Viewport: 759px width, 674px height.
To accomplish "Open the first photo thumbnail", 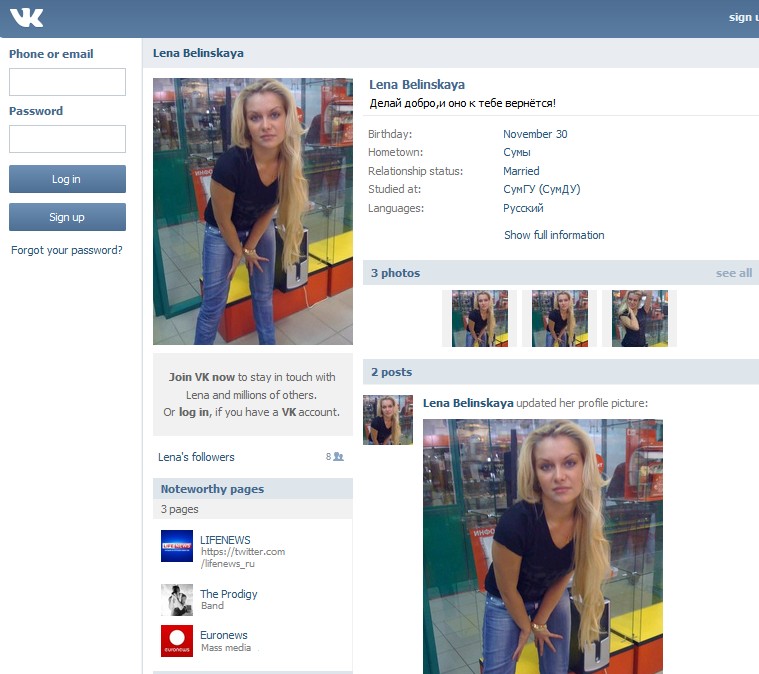I will [x=480, y=318].
